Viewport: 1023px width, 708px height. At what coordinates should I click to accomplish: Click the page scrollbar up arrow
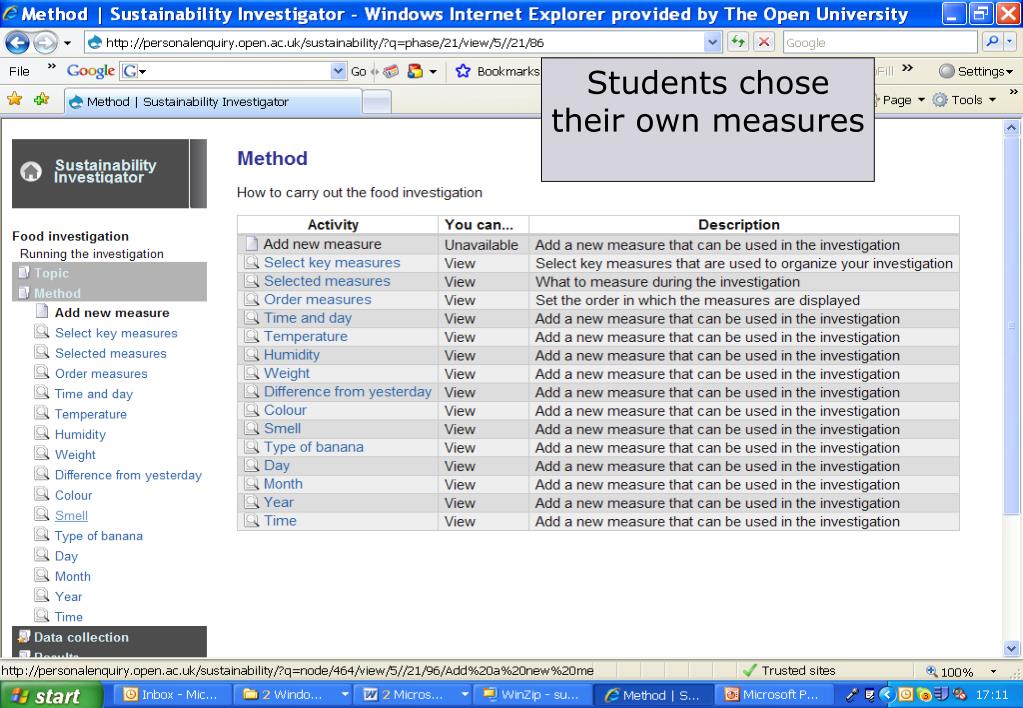click(1011, 128)
